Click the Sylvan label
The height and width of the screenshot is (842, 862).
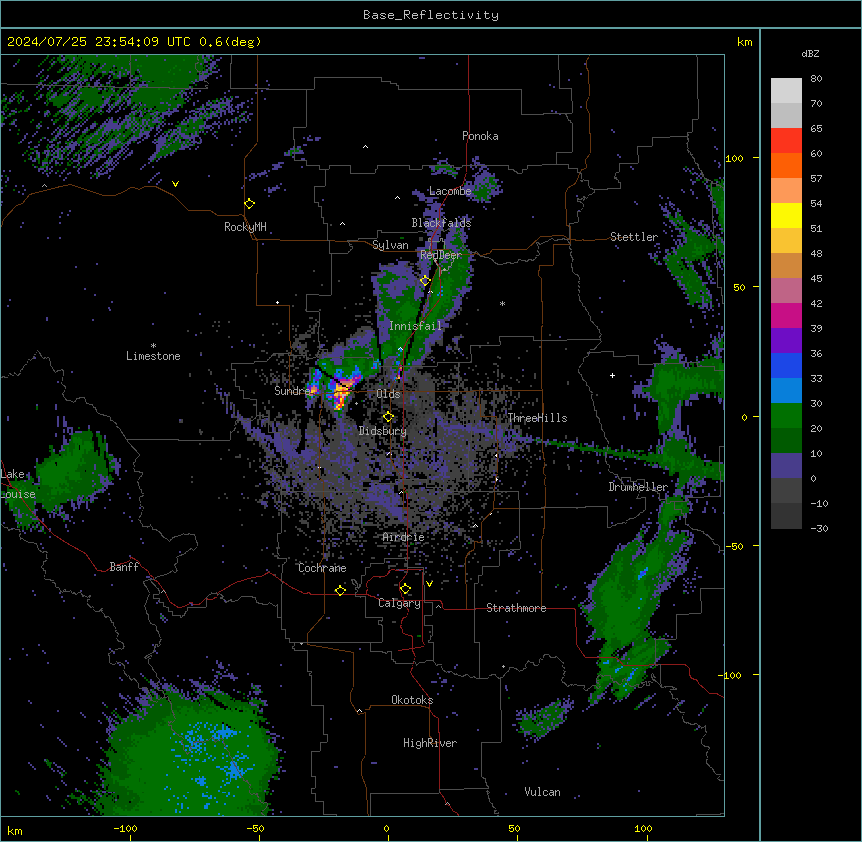pos(390,245)
